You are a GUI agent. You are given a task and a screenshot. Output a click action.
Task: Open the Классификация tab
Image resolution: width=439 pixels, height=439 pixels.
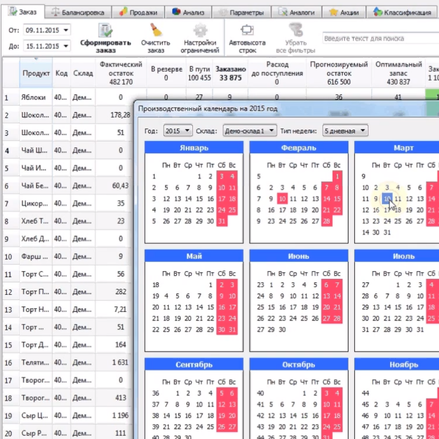402,13
